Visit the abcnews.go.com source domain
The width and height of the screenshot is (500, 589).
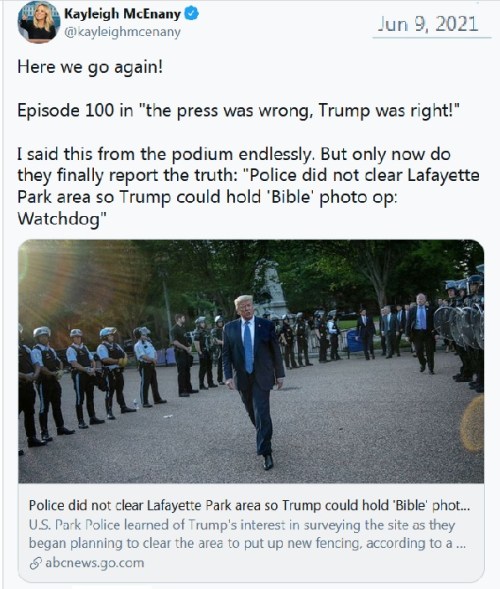94,563
